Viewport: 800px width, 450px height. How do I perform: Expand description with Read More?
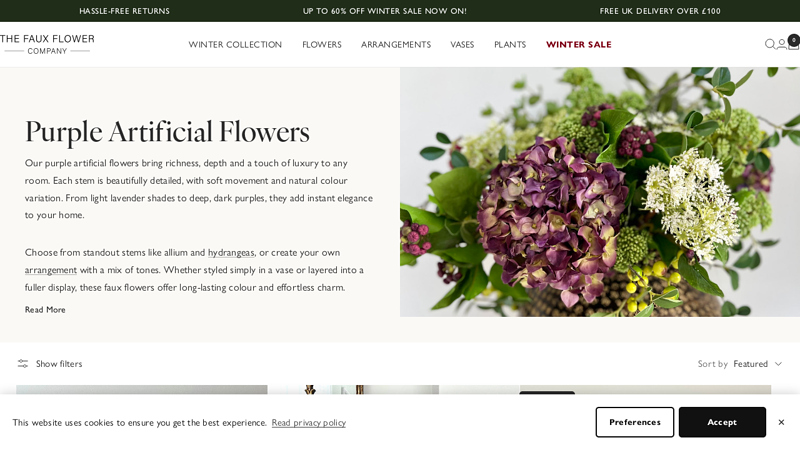pos(45,310)
